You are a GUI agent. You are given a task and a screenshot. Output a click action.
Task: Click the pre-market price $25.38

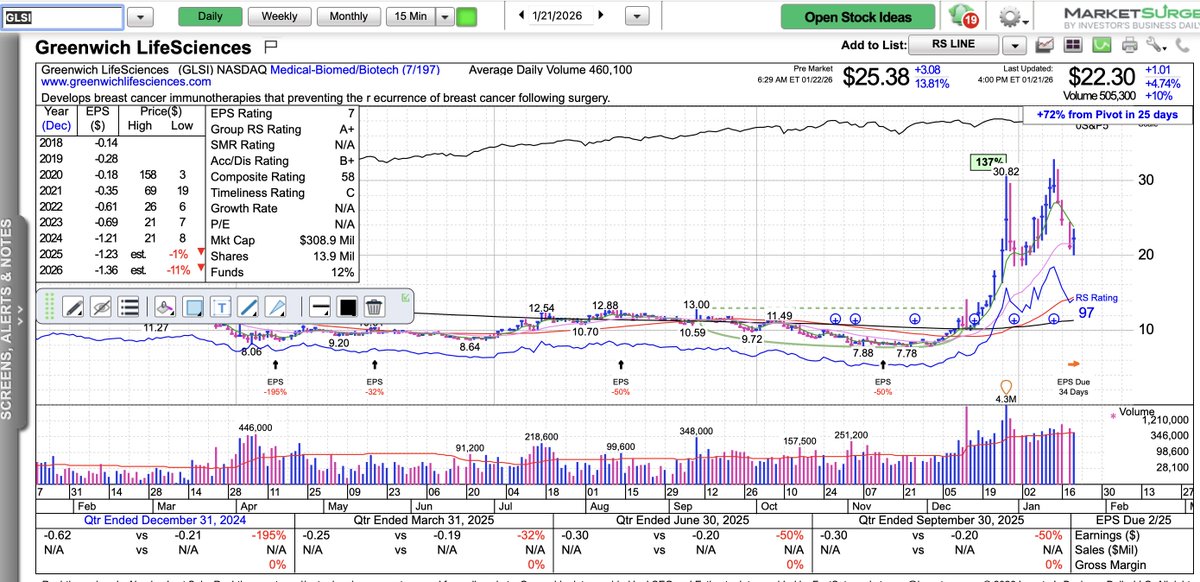point(876,77)
